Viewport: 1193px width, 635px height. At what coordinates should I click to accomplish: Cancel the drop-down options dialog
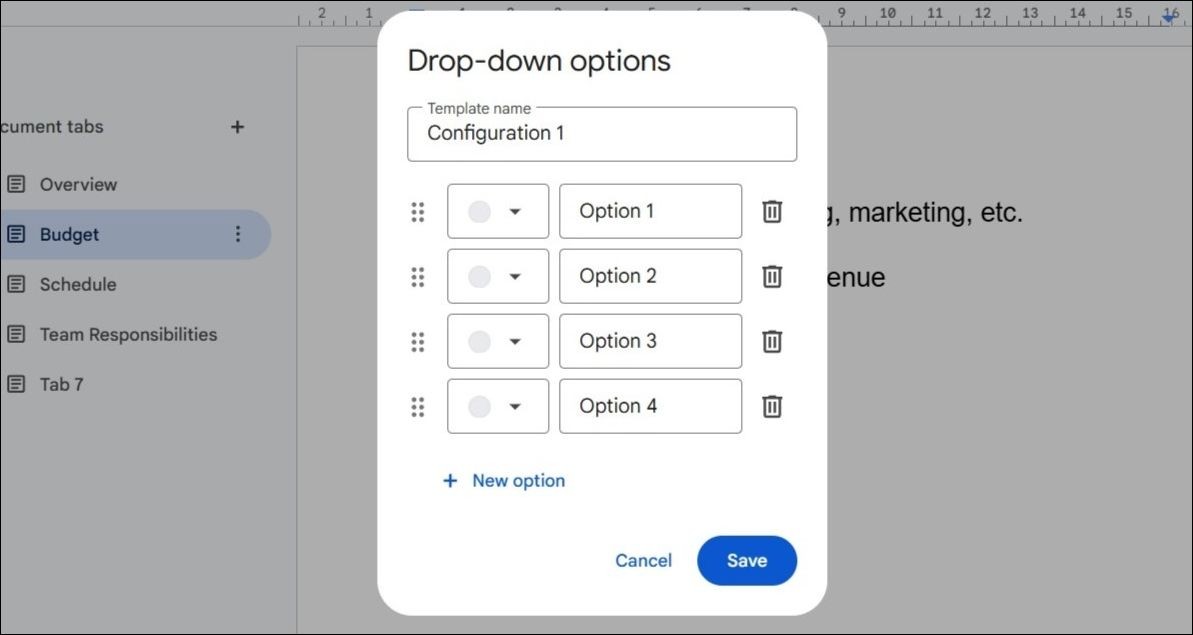644,560
